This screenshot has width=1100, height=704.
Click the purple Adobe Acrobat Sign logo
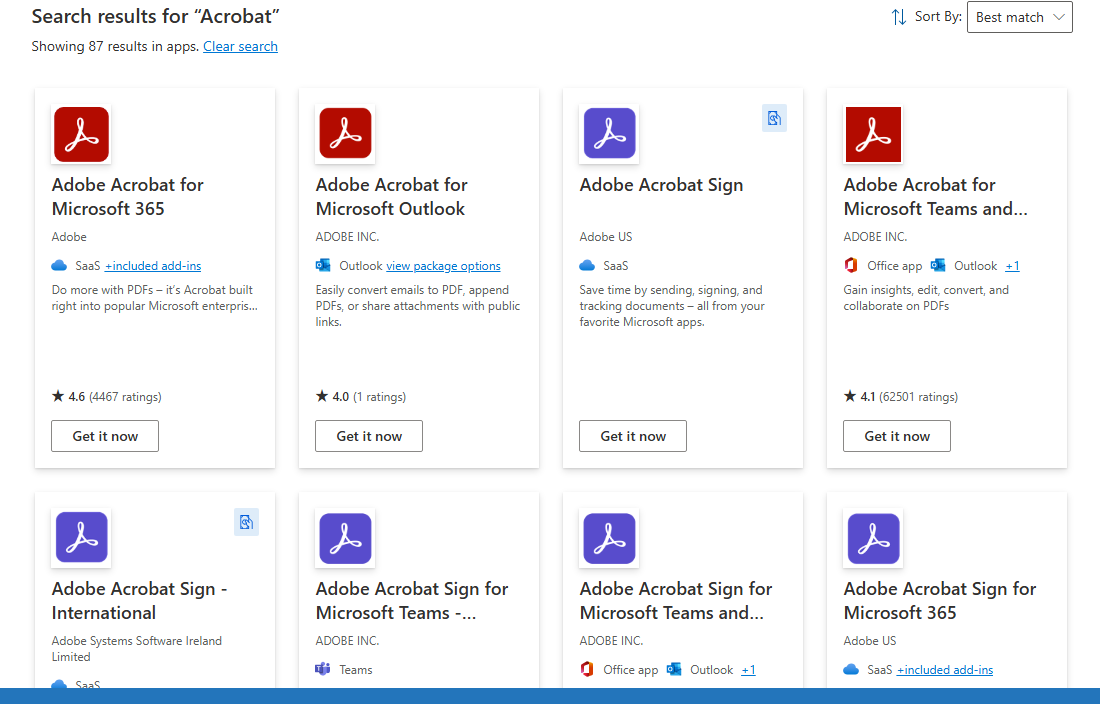[609, 133]
